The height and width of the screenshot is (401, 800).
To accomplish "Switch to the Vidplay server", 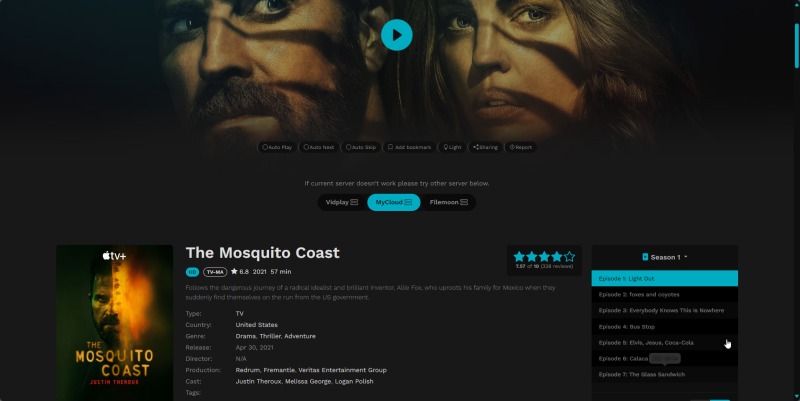I will point(342,203).
